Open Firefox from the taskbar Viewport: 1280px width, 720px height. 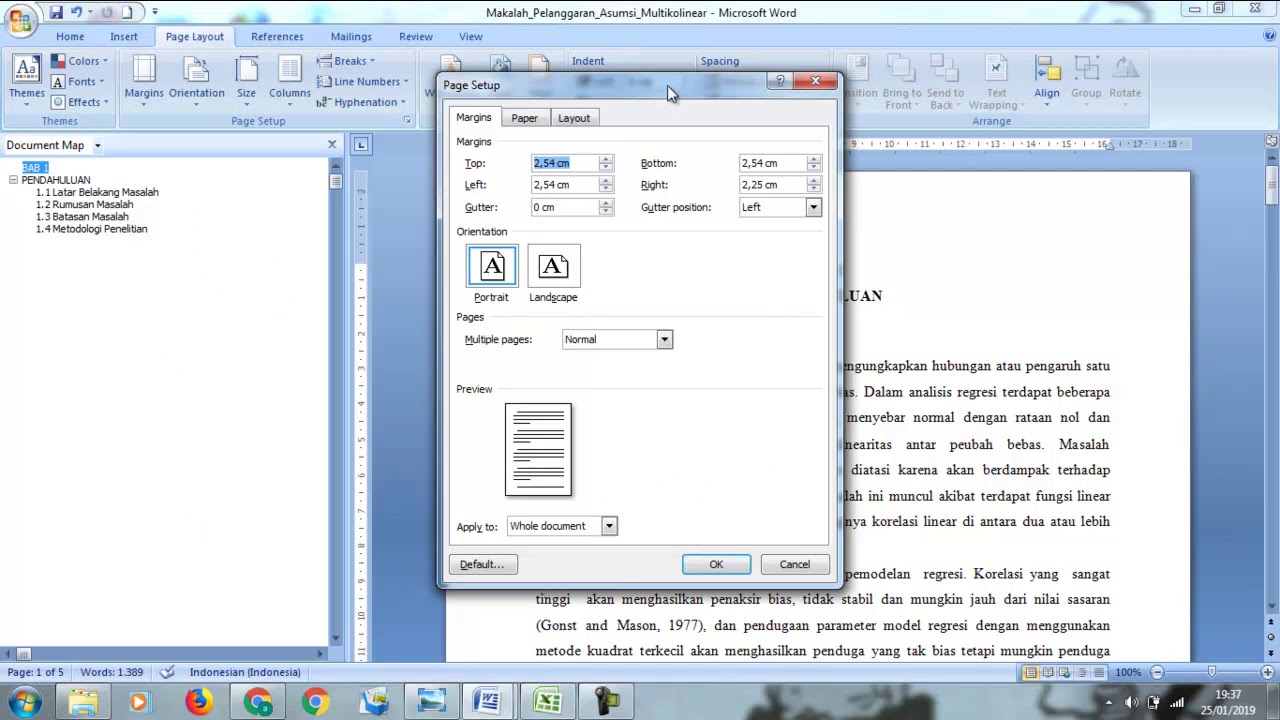(x=198, y=702)
